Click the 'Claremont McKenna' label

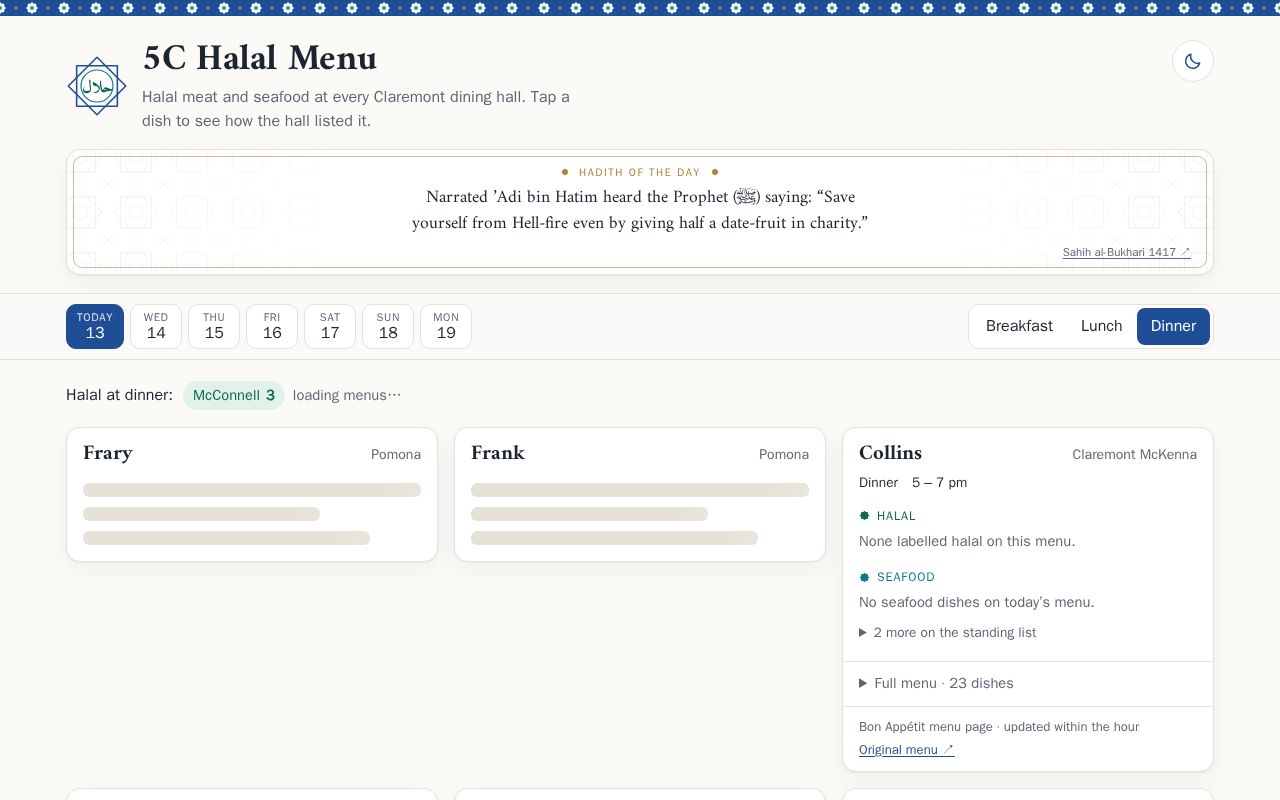1134,454
